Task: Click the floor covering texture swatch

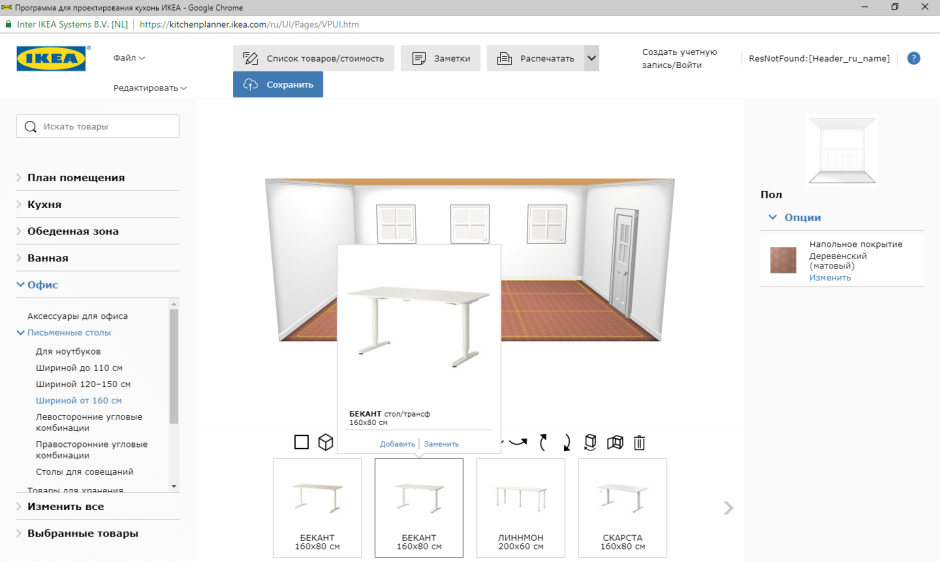Action: click(x=783, y=260)
